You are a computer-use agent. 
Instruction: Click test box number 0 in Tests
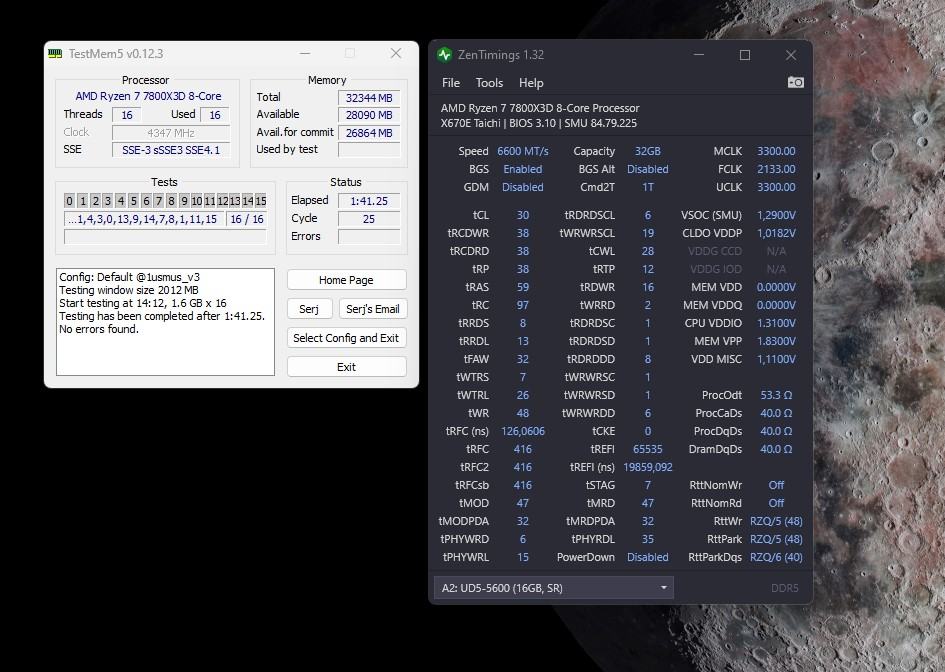click(x=69, y=201)
